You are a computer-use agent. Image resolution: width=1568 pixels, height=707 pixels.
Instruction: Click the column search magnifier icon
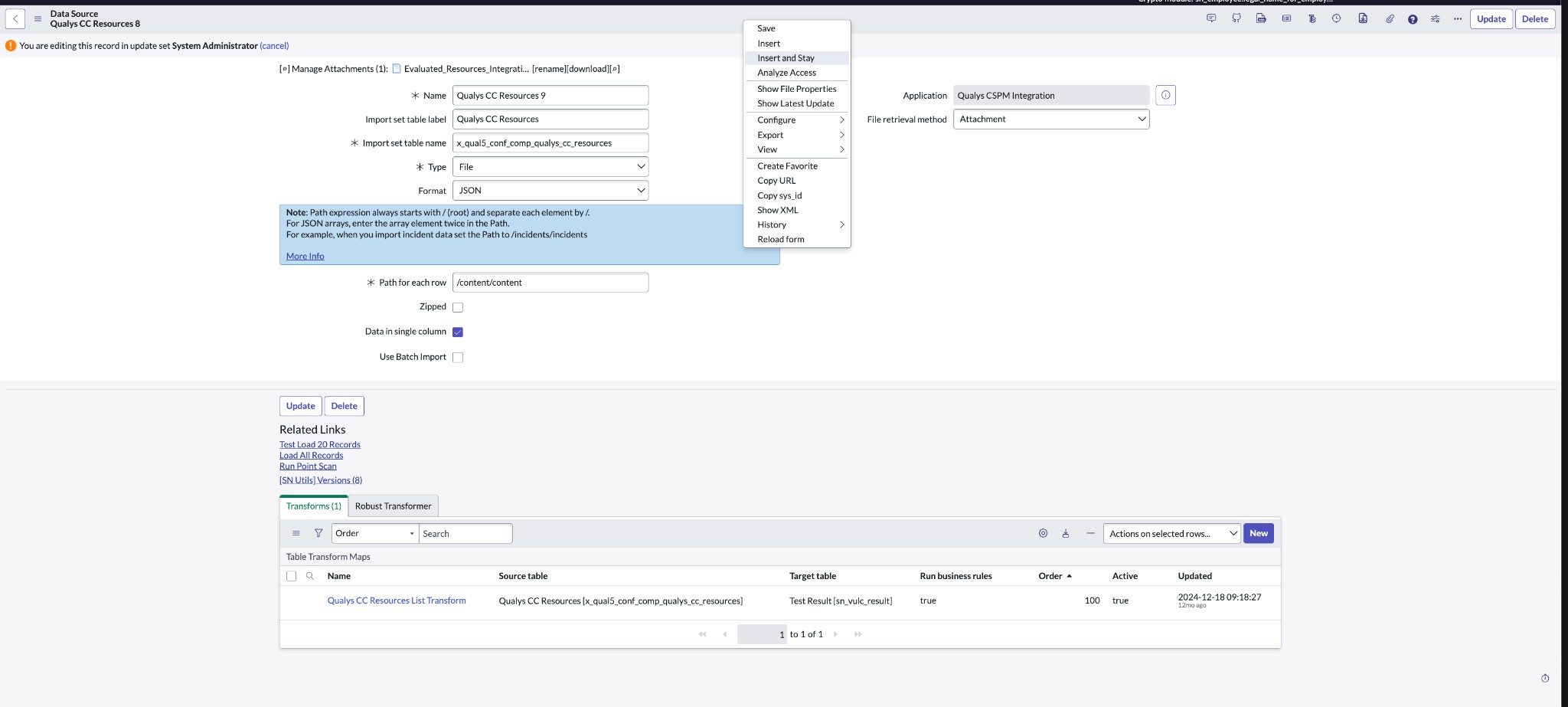point(310,576)
